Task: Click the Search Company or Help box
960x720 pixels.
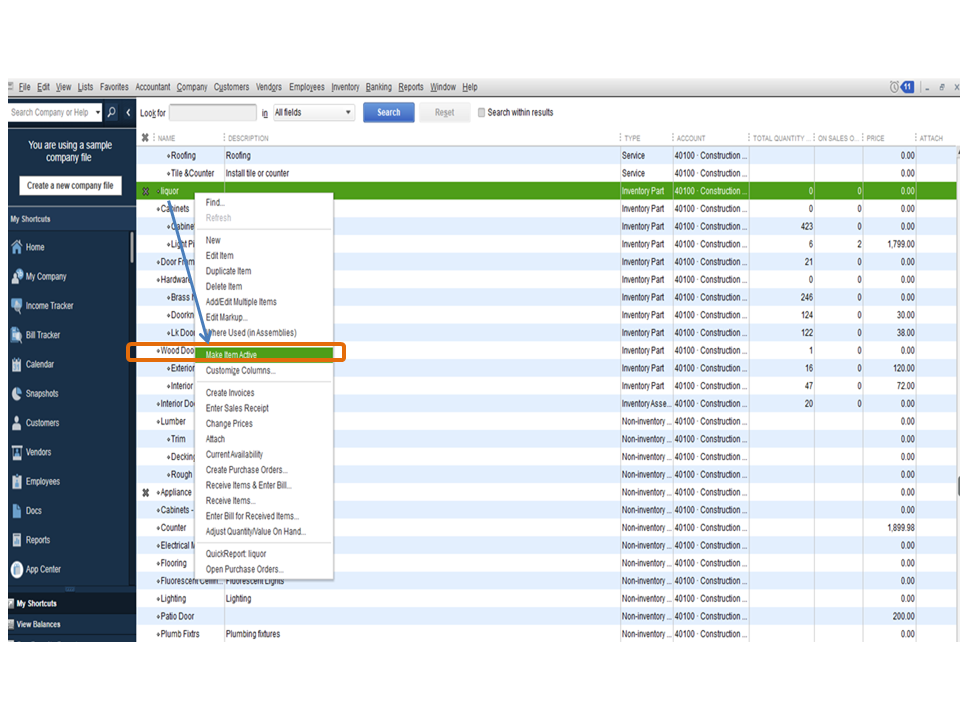Action: click(50, 112)
